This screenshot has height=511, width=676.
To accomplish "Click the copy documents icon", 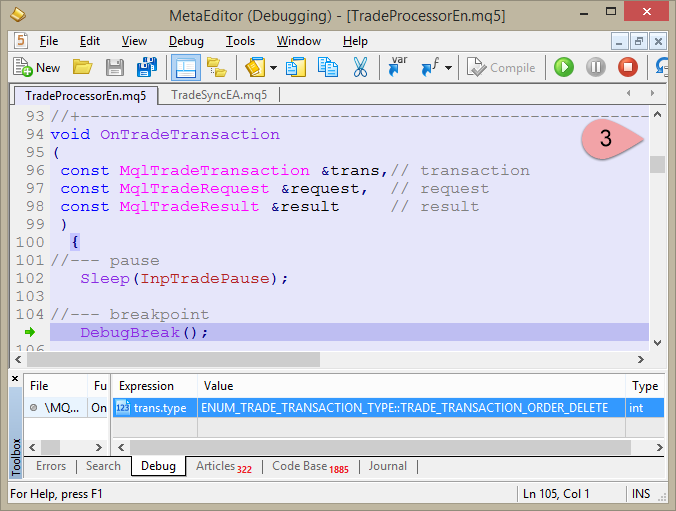I will [x=328, y=67].
